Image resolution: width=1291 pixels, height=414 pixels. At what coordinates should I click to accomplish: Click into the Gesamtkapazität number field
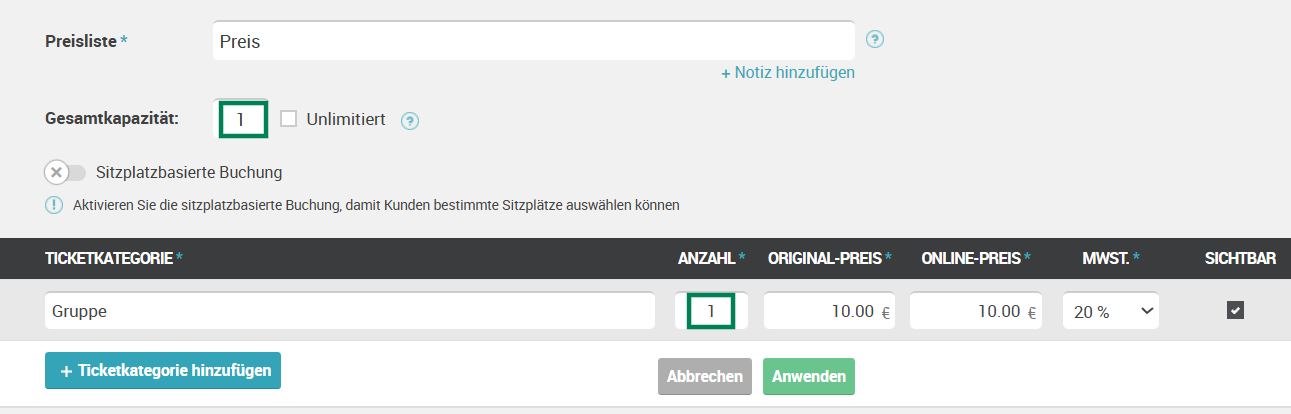pyautogui.click(x=242, y=119)
